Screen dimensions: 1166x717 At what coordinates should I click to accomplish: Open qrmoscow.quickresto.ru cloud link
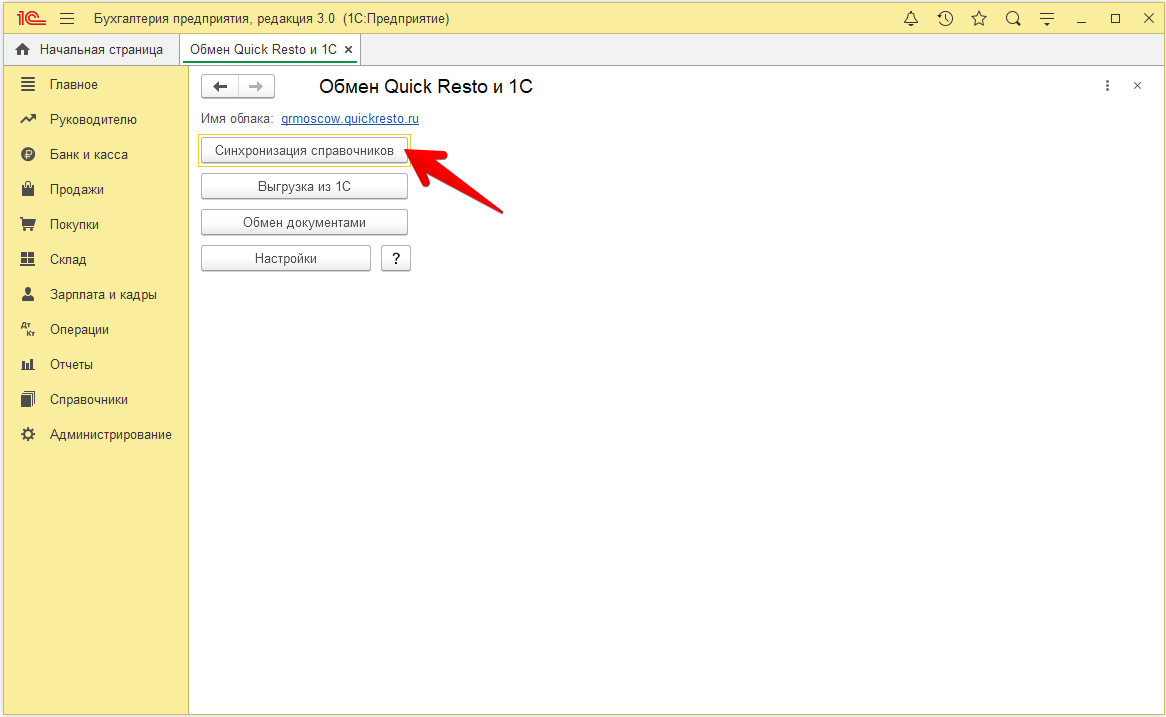pyautogui.click(x=350, y=118)
